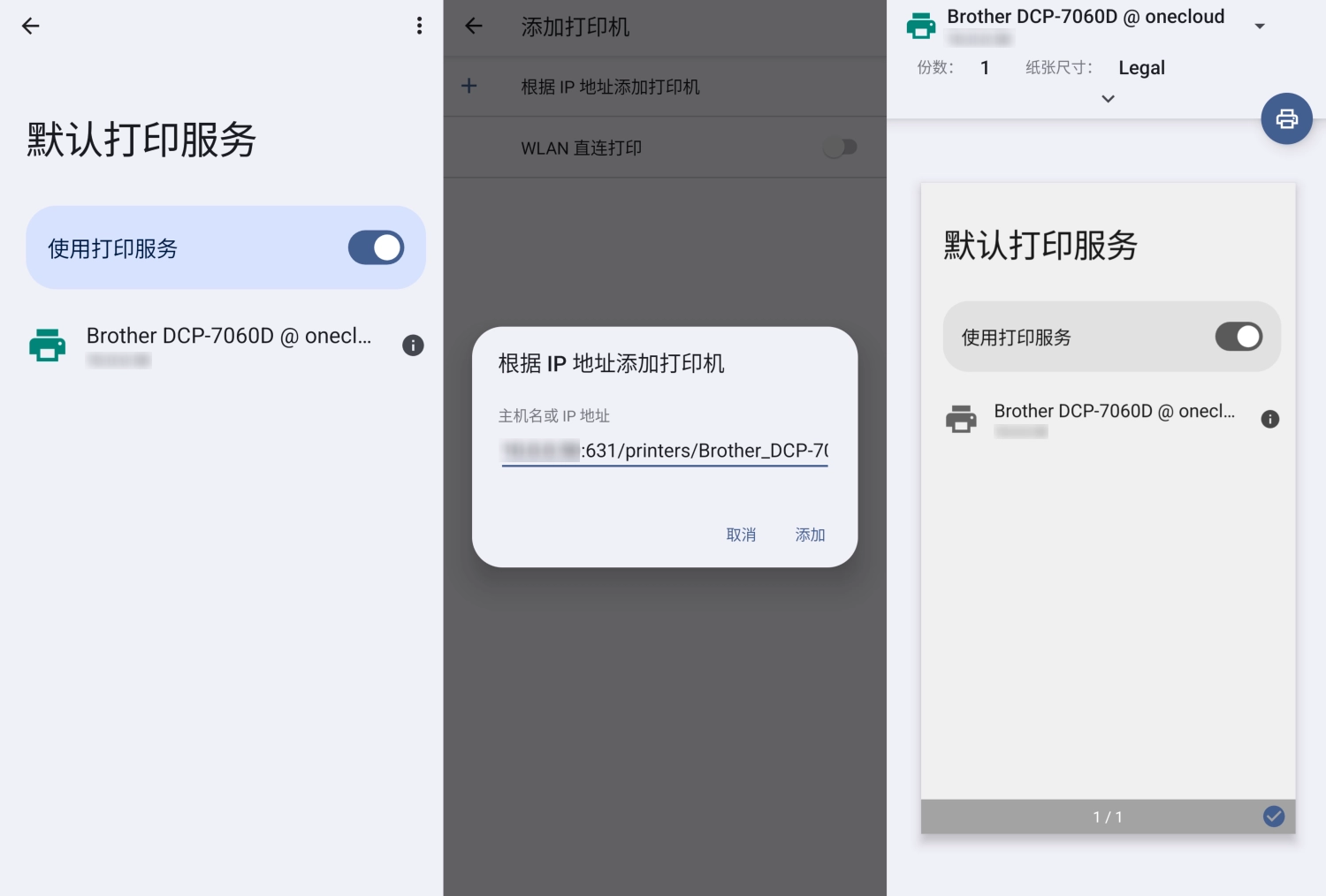Click the copies count value 1
Image resolution: width=1326 pixels, height=896 pixels.
point(985,68)
